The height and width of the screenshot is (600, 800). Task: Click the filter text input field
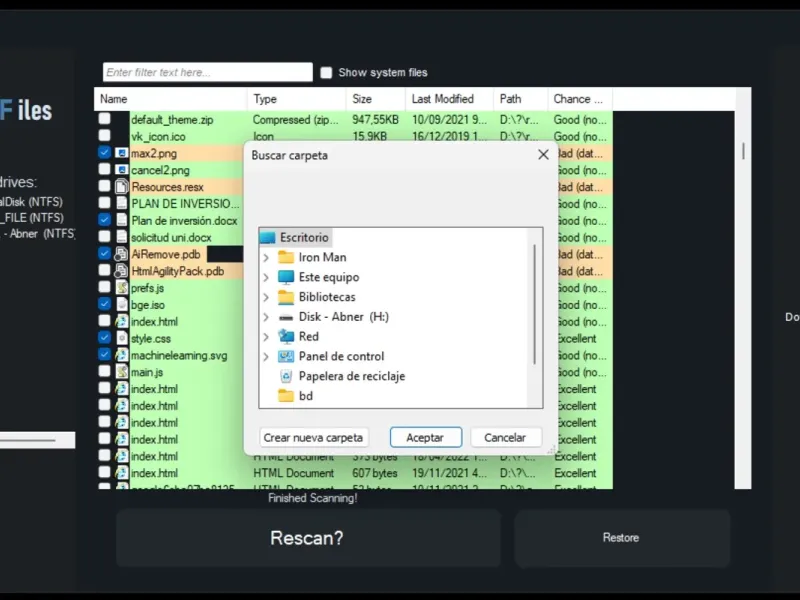tap(208, 72)
